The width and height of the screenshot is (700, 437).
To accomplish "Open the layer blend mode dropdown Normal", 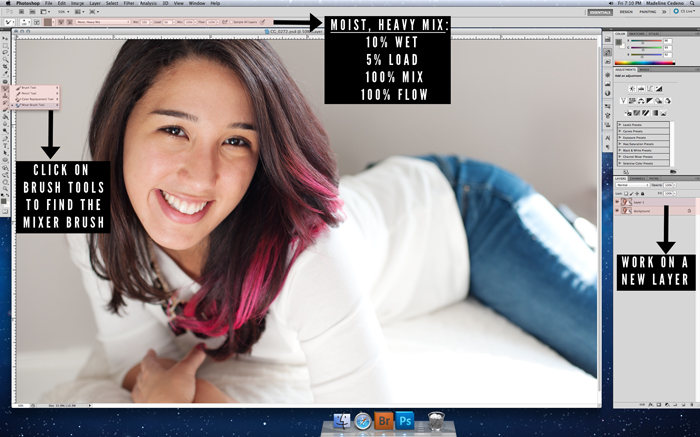I will (x=633, y=185).
